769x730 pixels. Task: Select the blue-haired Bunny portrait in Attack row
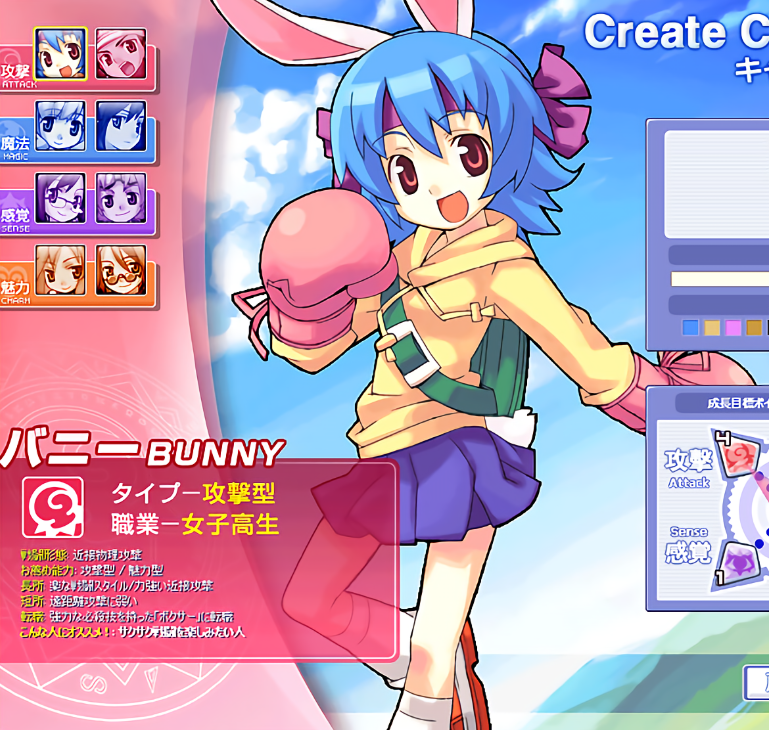(60, 53)
